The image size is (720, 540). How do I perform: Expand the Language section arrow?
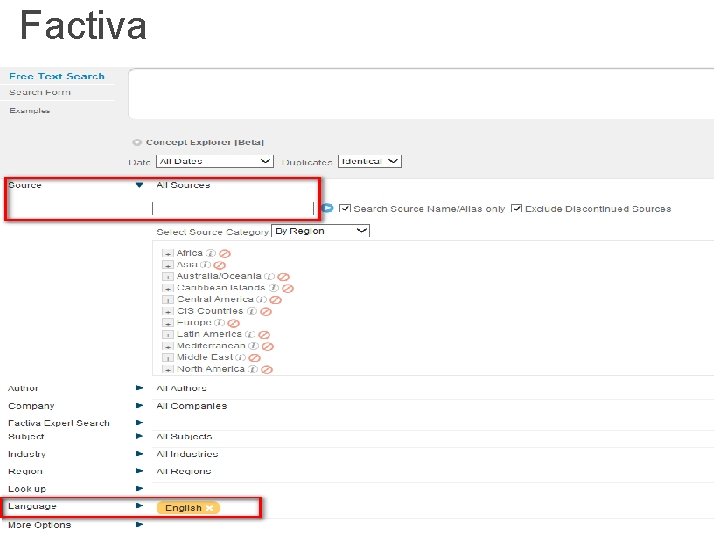pos(140,506)
